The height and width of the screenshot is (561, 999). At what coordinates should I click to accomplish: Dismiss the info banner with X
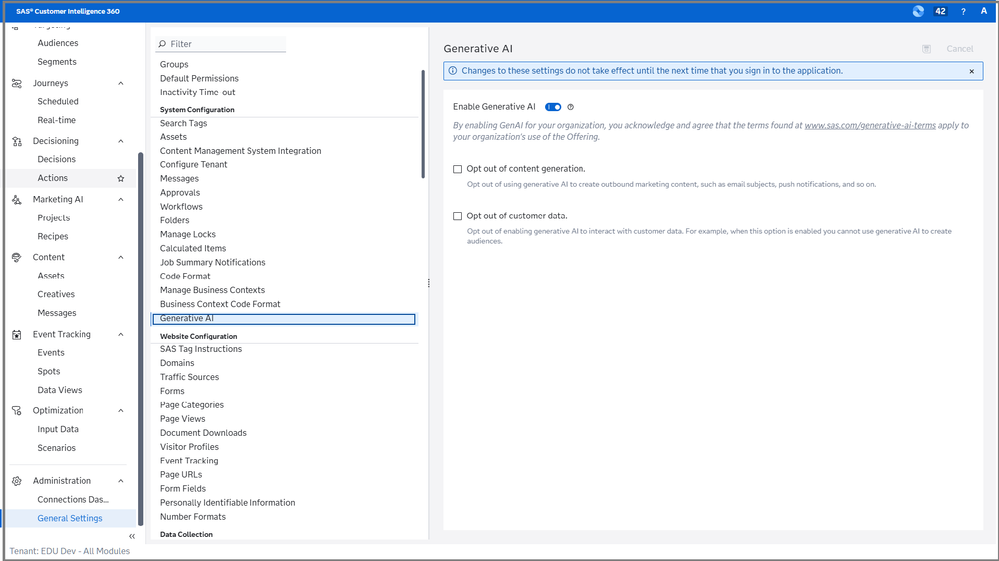point(972,71)
